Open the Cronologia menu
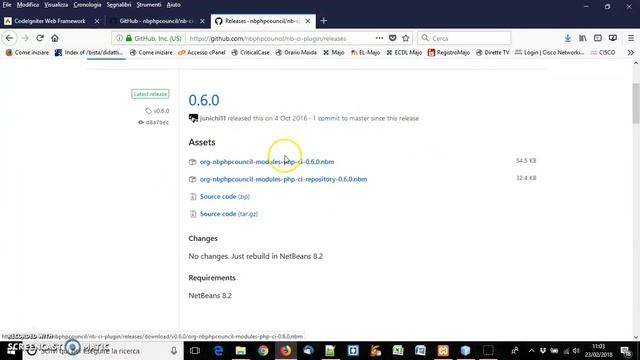 point(87,5)
